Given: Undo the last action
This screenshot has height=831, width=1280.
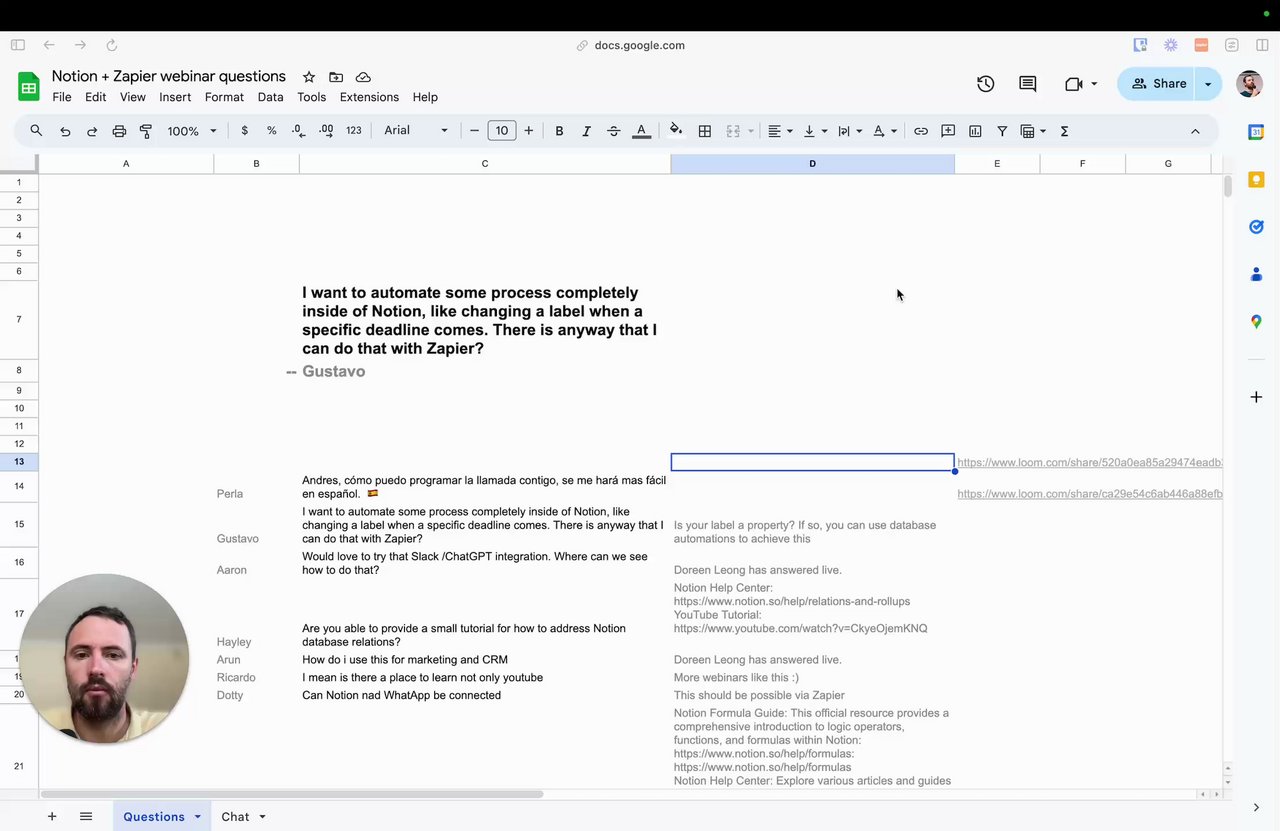Looking at the screenshot, I should coord(65,131).
